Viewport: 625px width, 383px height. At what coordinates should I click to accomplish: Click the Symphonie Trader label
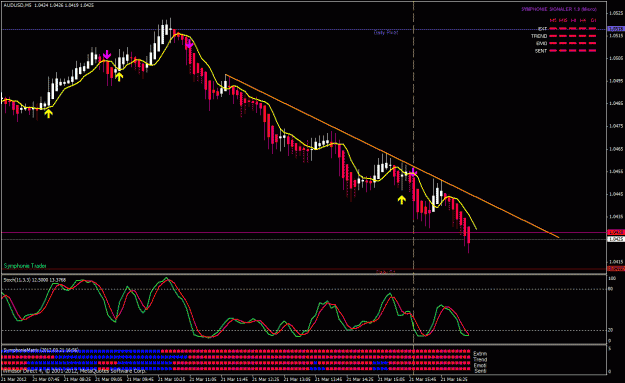click(25, 265)
